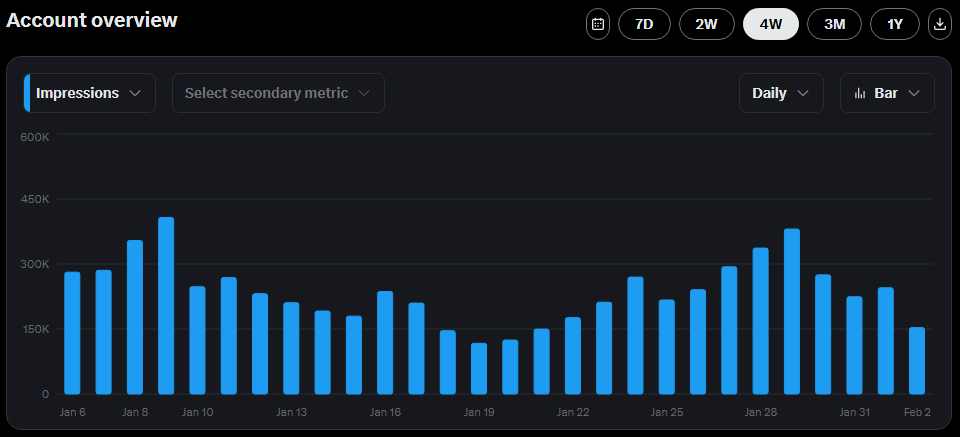Select the lowest bar on Jan 19
Viewport: 960px width, 437px height.
479,368
